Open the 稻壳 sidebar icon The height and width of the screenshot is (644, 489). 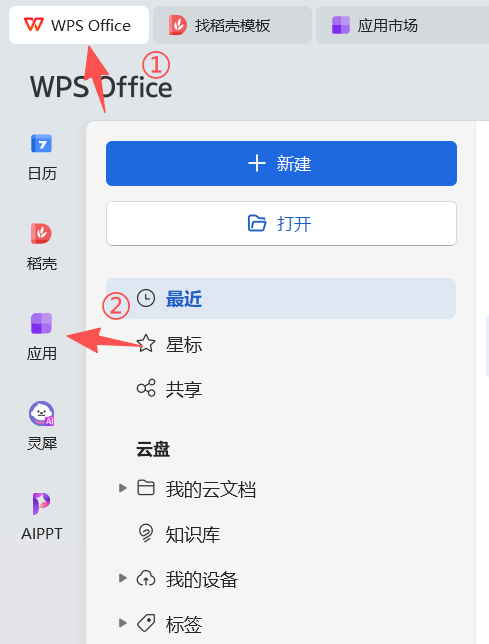(41, 233)
